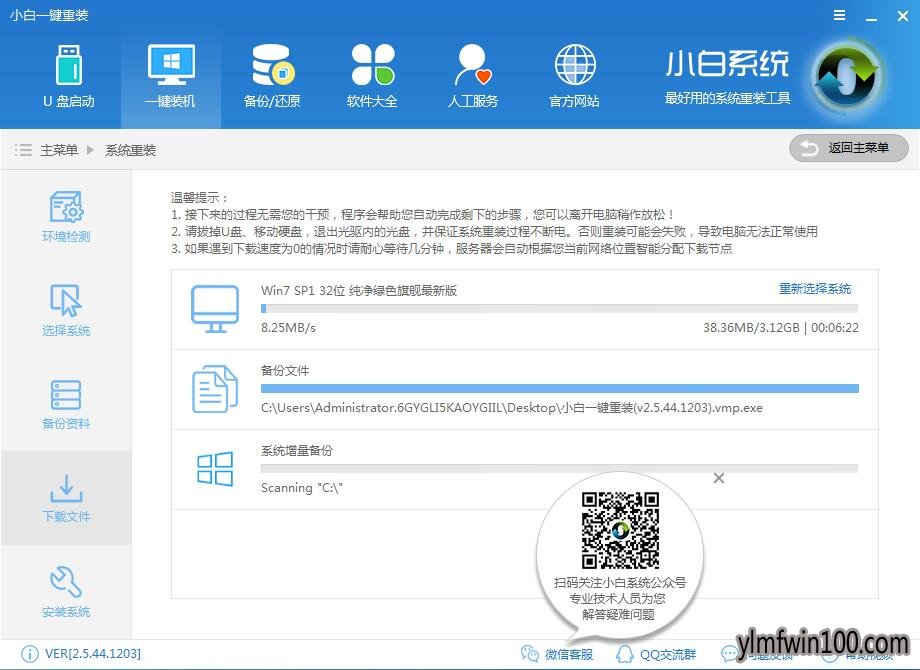Click Scanning "C:\" status text

coord(302,488)
